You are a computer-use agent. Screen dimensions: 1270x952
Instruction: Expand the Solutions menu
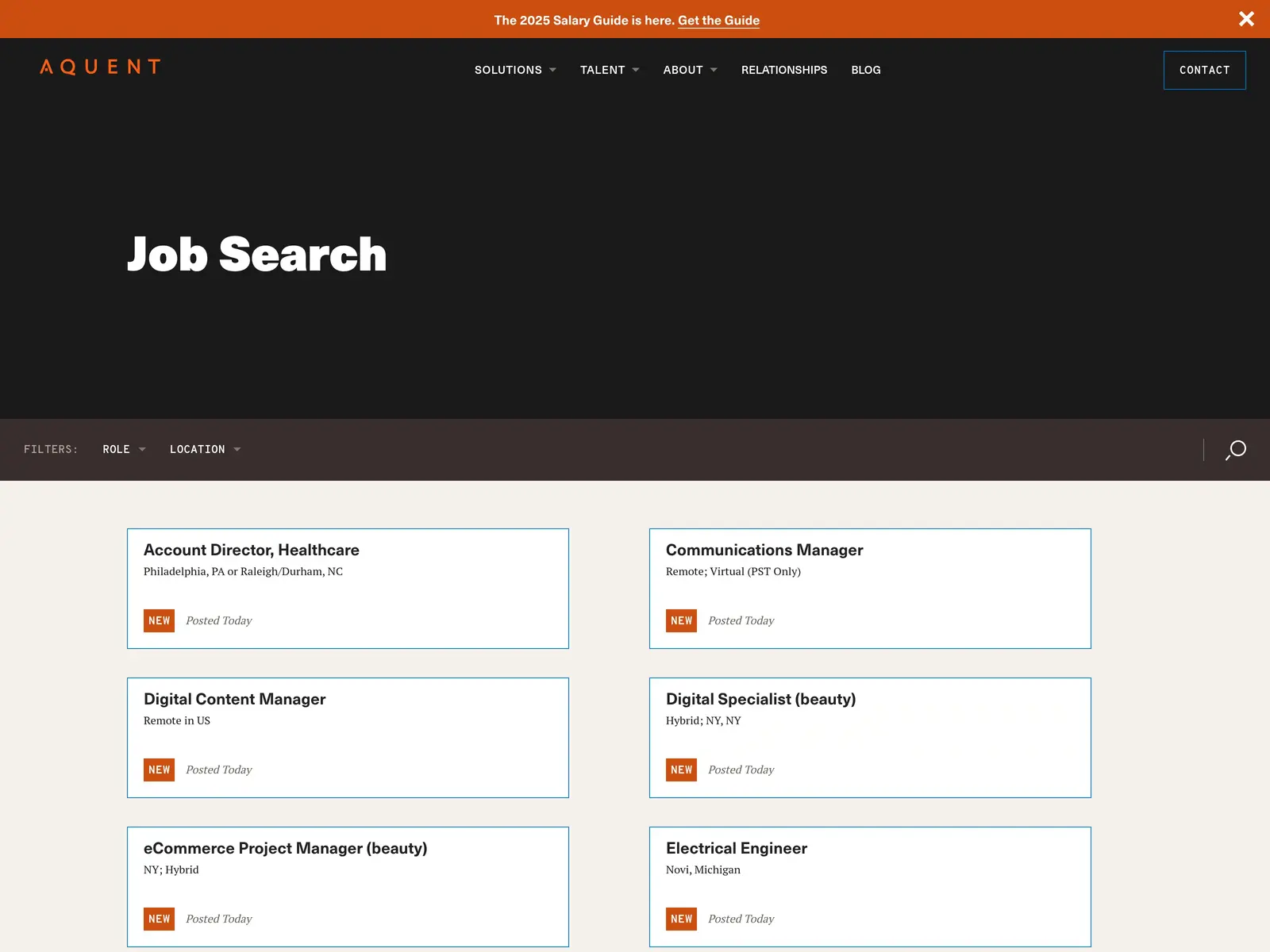pyautogui.click(x=515, y=70)
